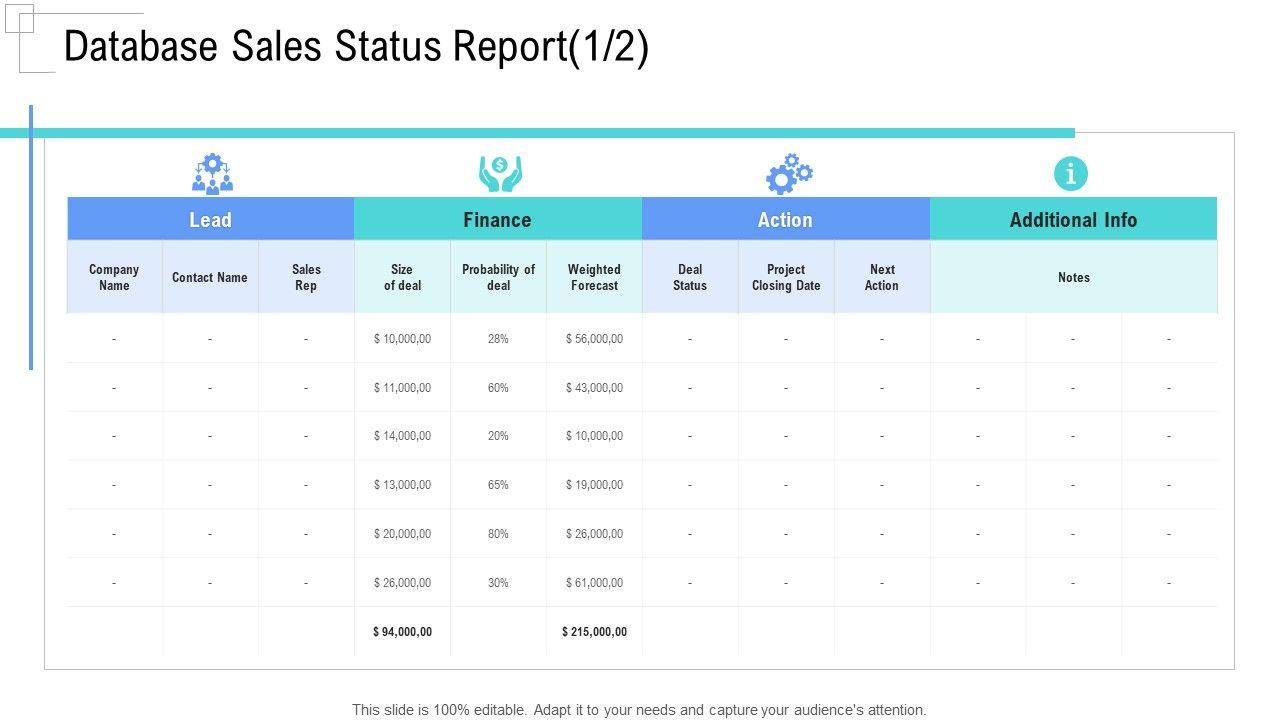Viewport: 1280px width, 720px height.
Task: Click the Company Name column header
Action: coord(114,277)
